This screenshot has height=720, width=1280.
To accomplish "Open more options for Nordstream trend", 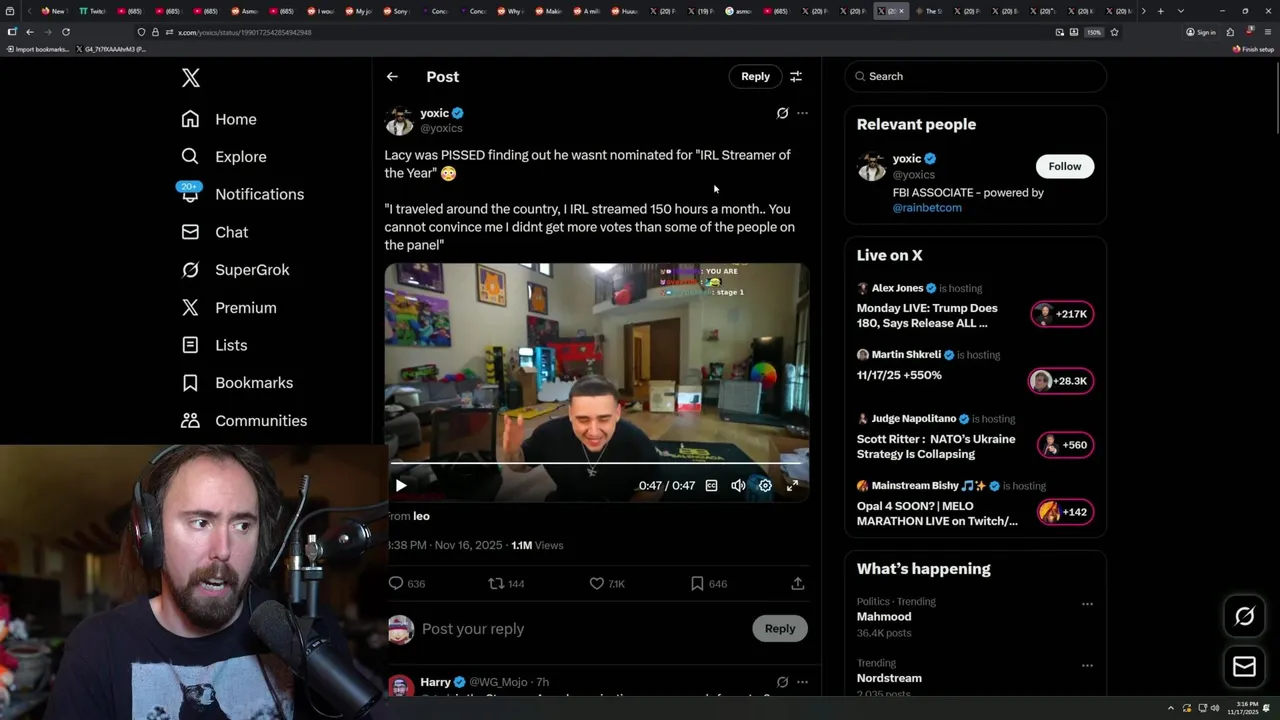I will pyautogui.click(x=1087, y=665).
